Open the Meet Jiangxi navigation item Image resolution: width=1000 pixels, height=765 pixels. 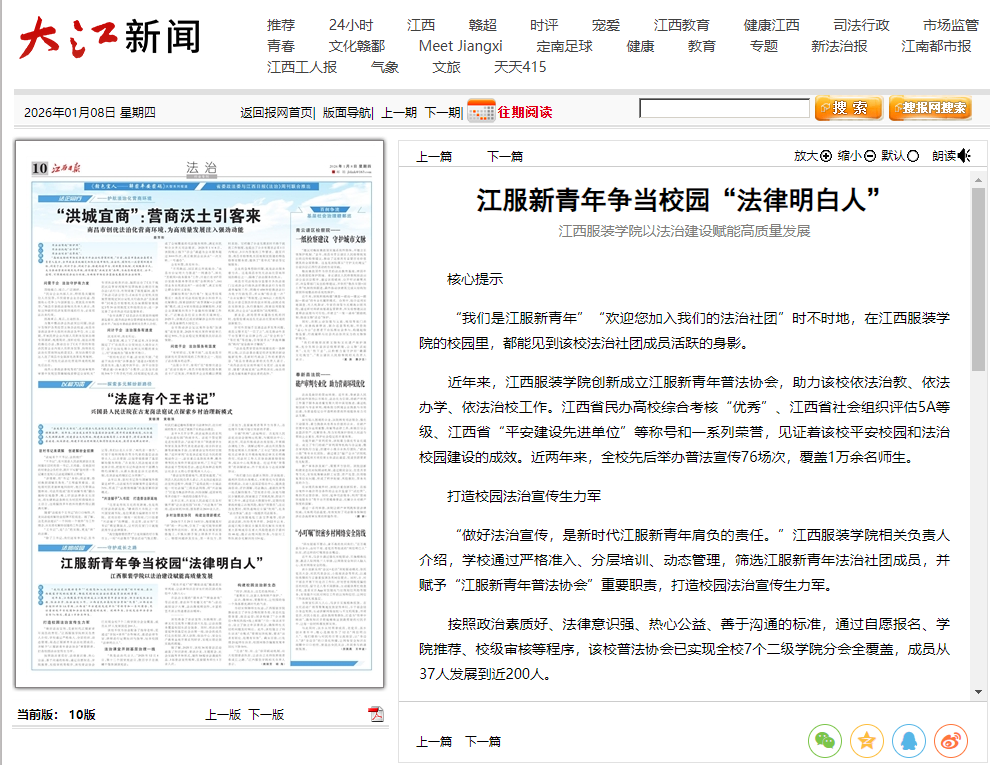click(460, 46)
